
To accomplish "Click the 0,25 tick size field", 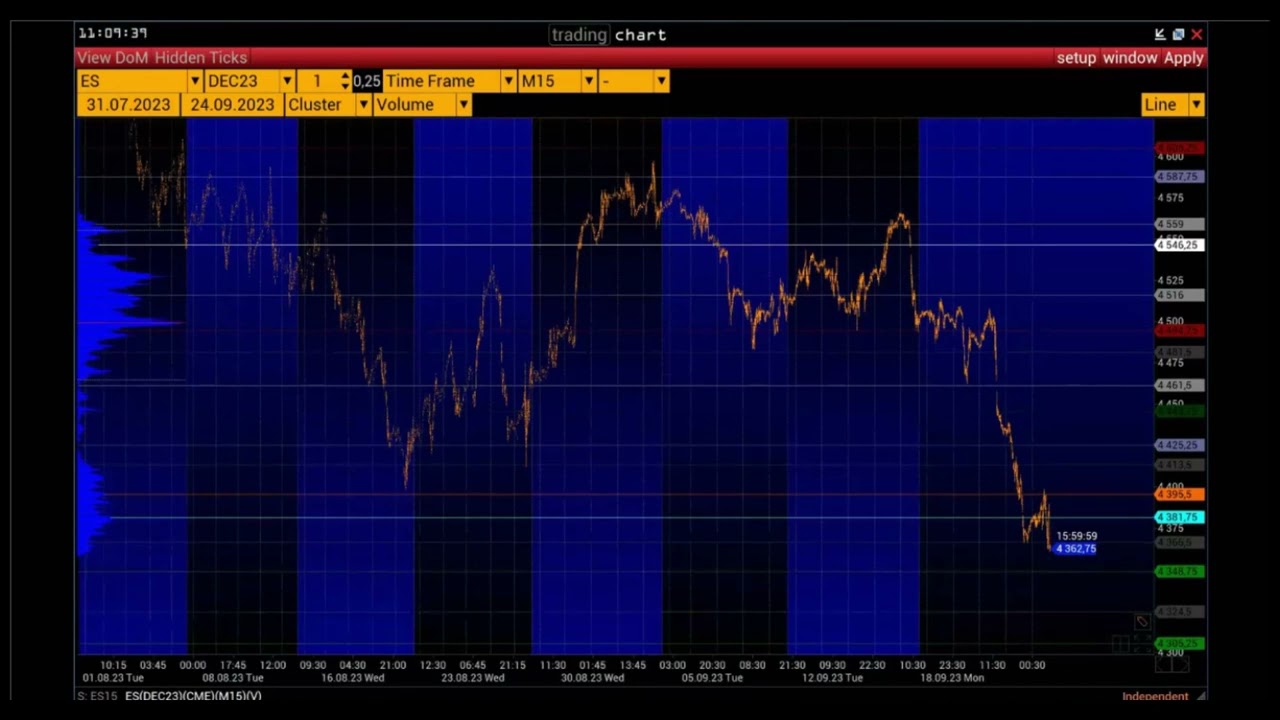I will 367,81.
